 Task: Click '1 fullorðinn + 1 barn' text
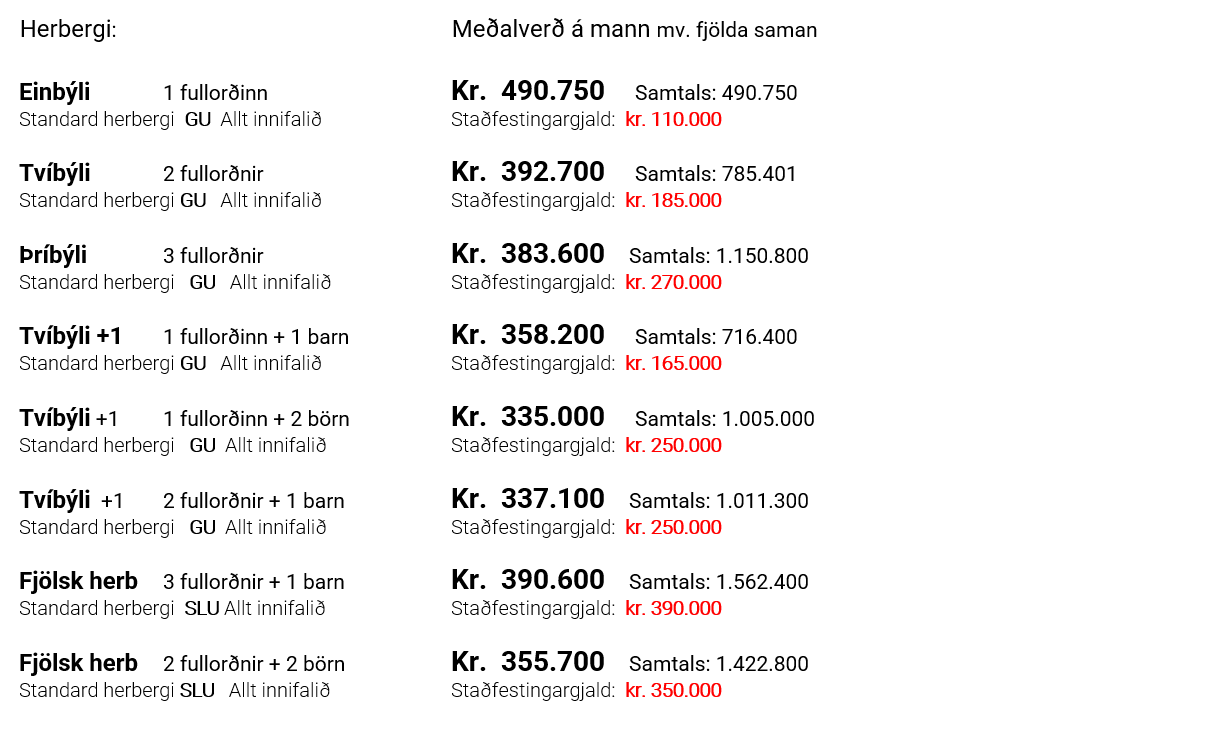[256, 337]
